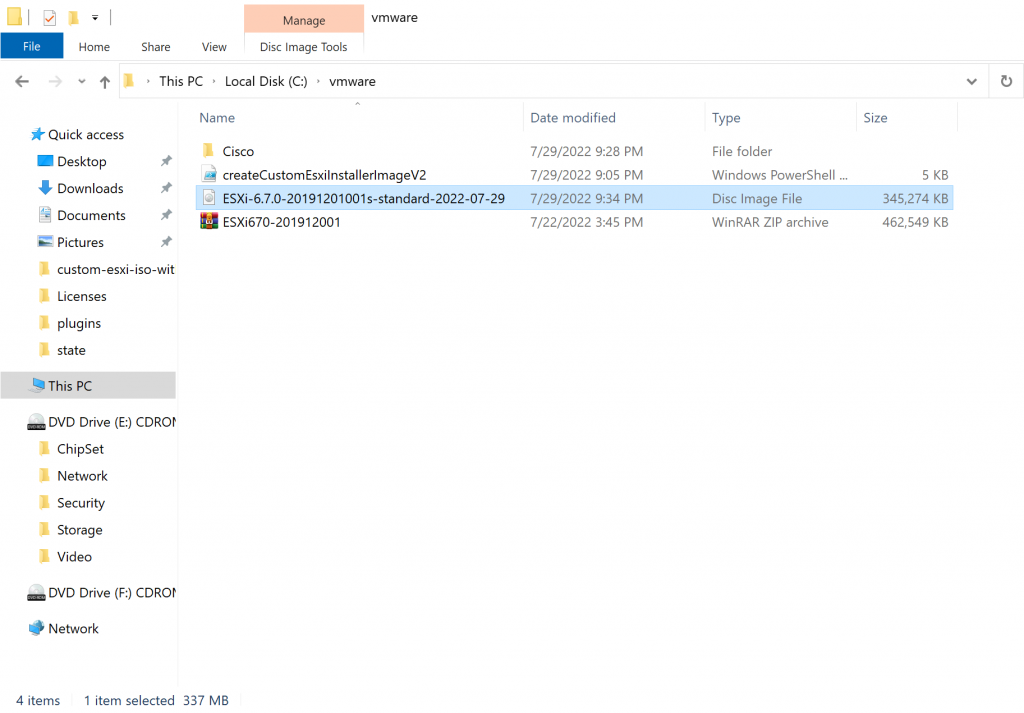
Task: Open the ChipSet folder under DVD Drive E
Action: 80,449
